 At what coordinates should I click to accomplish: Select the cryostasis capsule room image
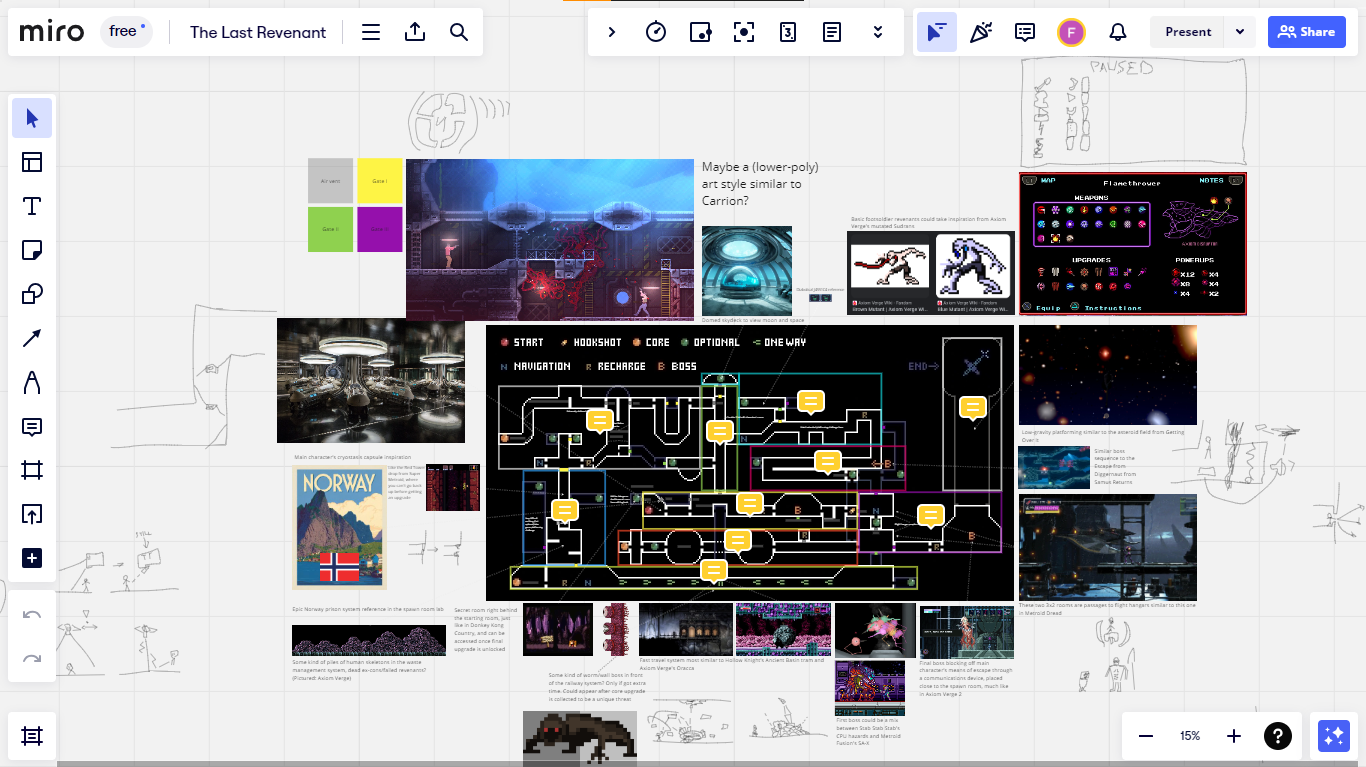pyautogui.click(x=371, y=380)
